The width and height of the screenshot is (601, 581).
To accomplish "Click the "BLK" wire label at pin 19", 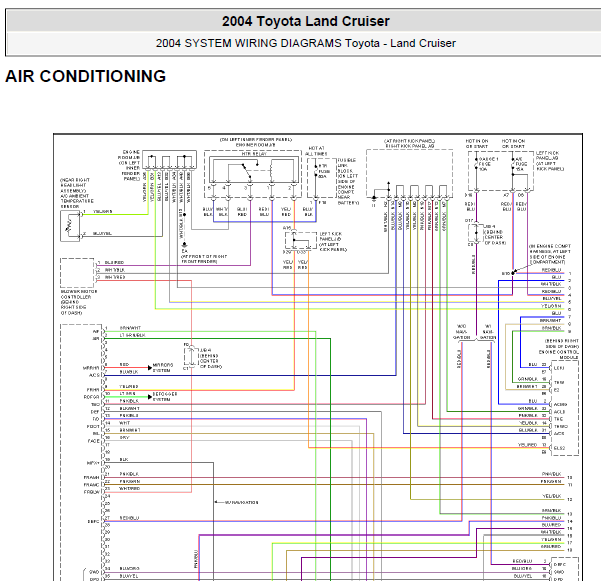I will click(123, 459).
